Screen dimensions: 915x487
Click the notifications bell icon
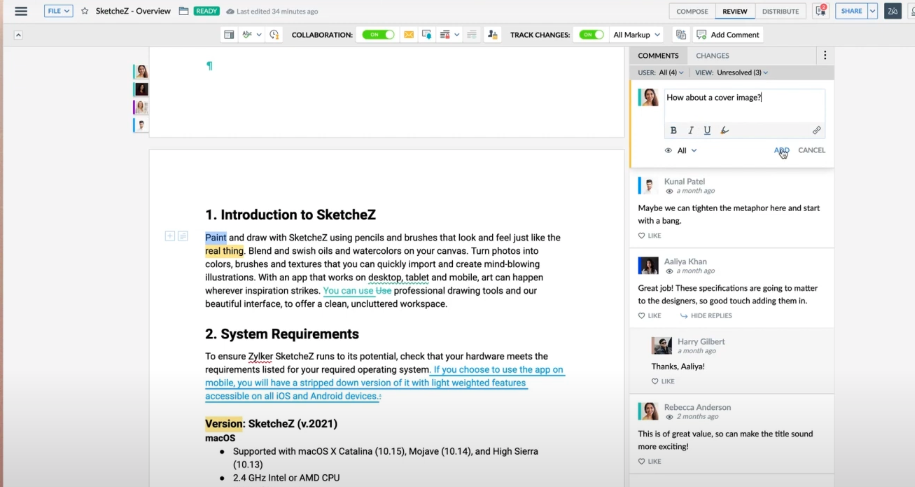(x=822, y=11)
